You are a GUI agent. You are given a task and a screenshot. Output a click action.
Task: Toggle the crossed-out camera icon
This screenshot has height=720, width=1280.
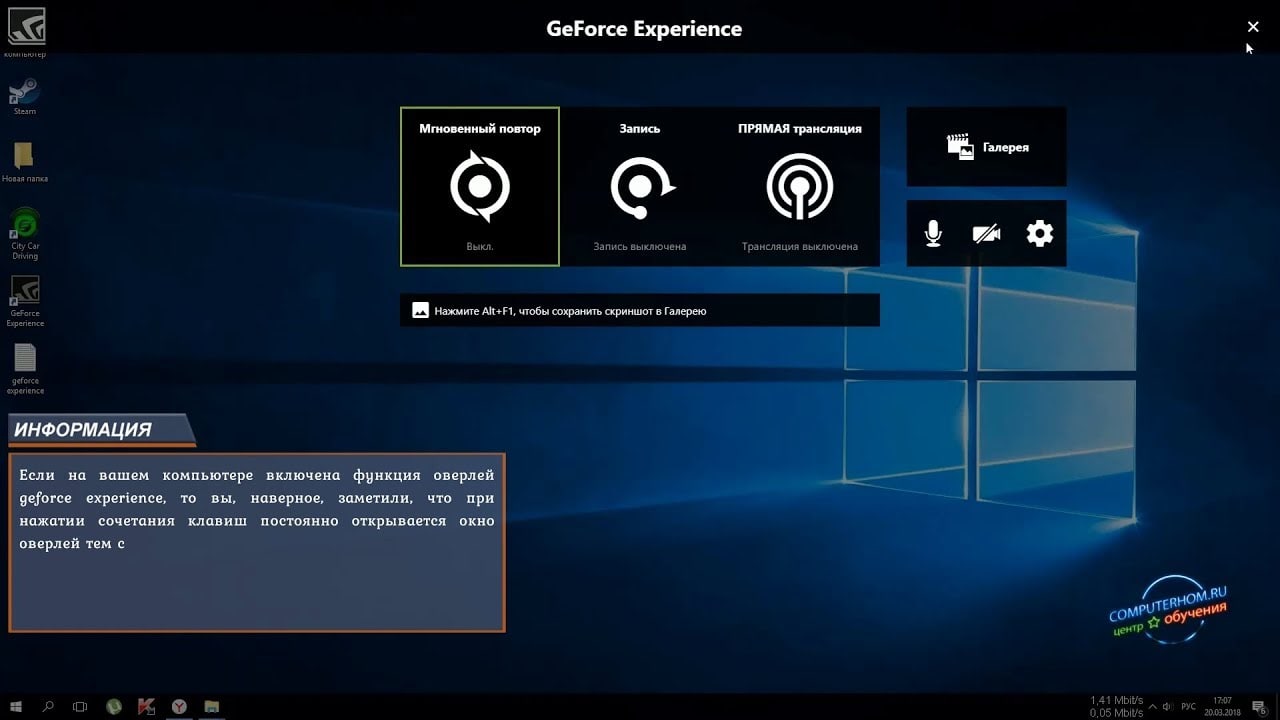coord(986,234)
